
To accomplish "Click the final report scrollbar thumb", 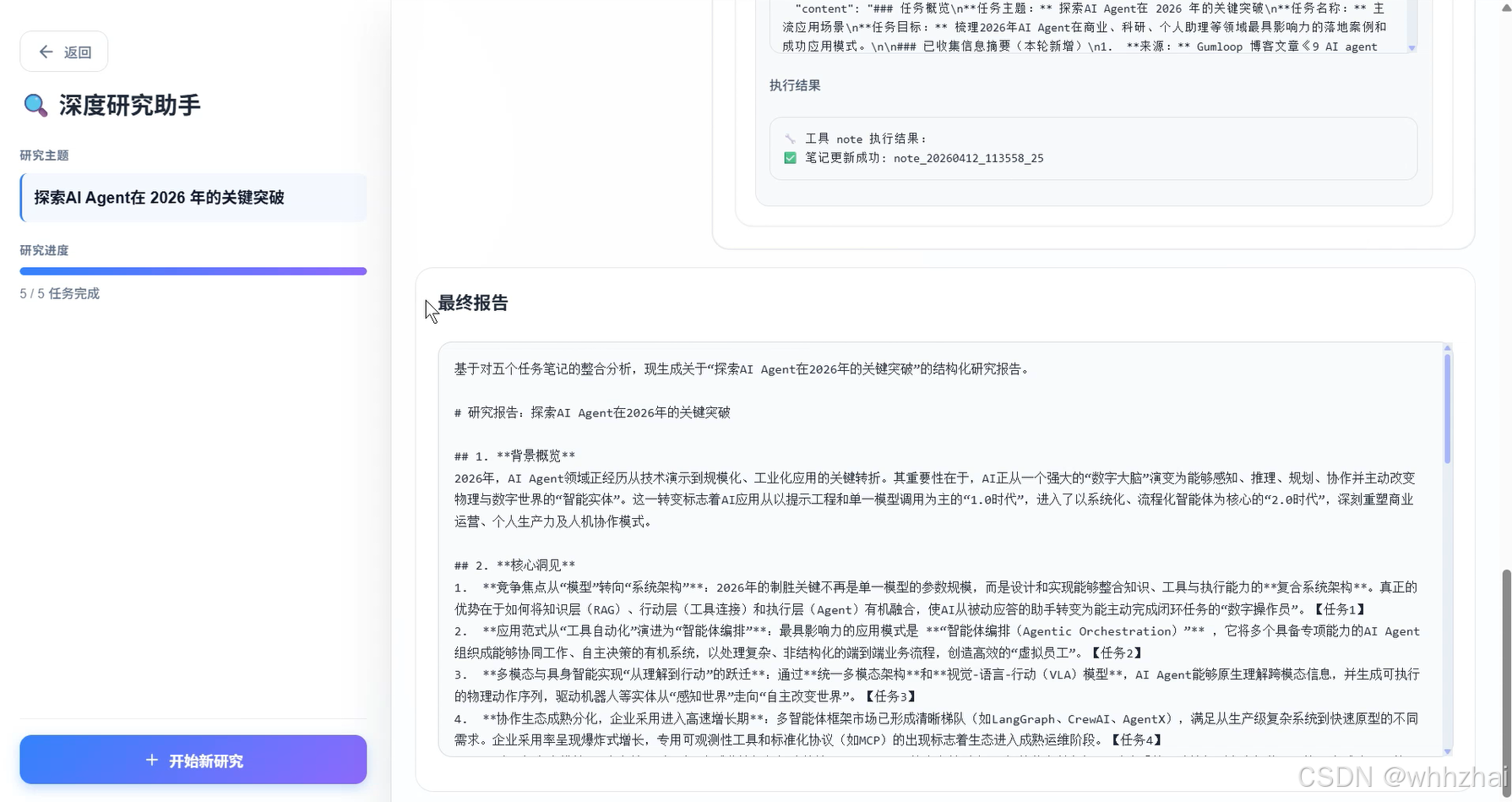I will [1447, 408].
